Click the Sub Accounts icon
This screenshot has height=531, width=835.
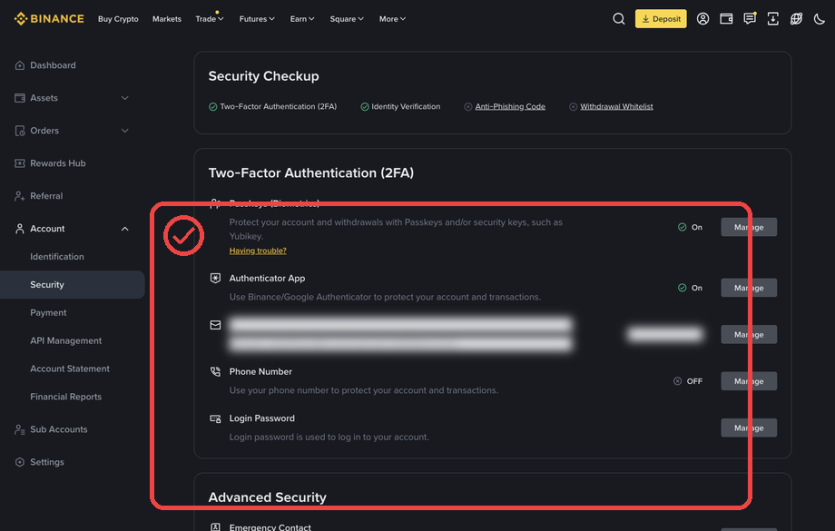[20, 429]
